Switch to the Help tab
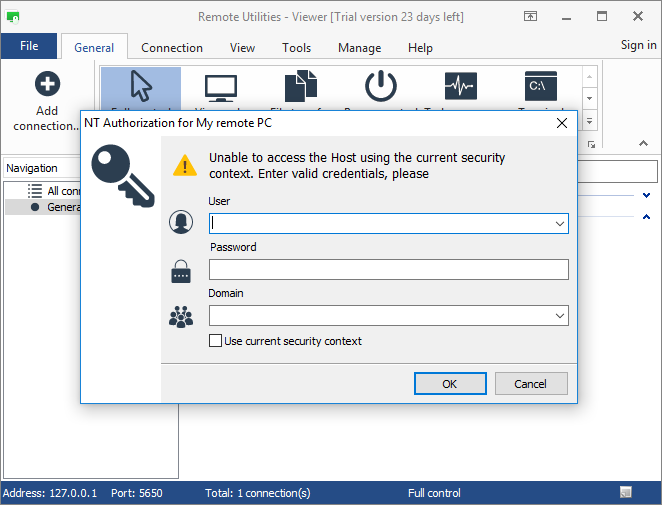Image resolution: width=662 pixels, height=505 pixels. (x=420, y=48)
